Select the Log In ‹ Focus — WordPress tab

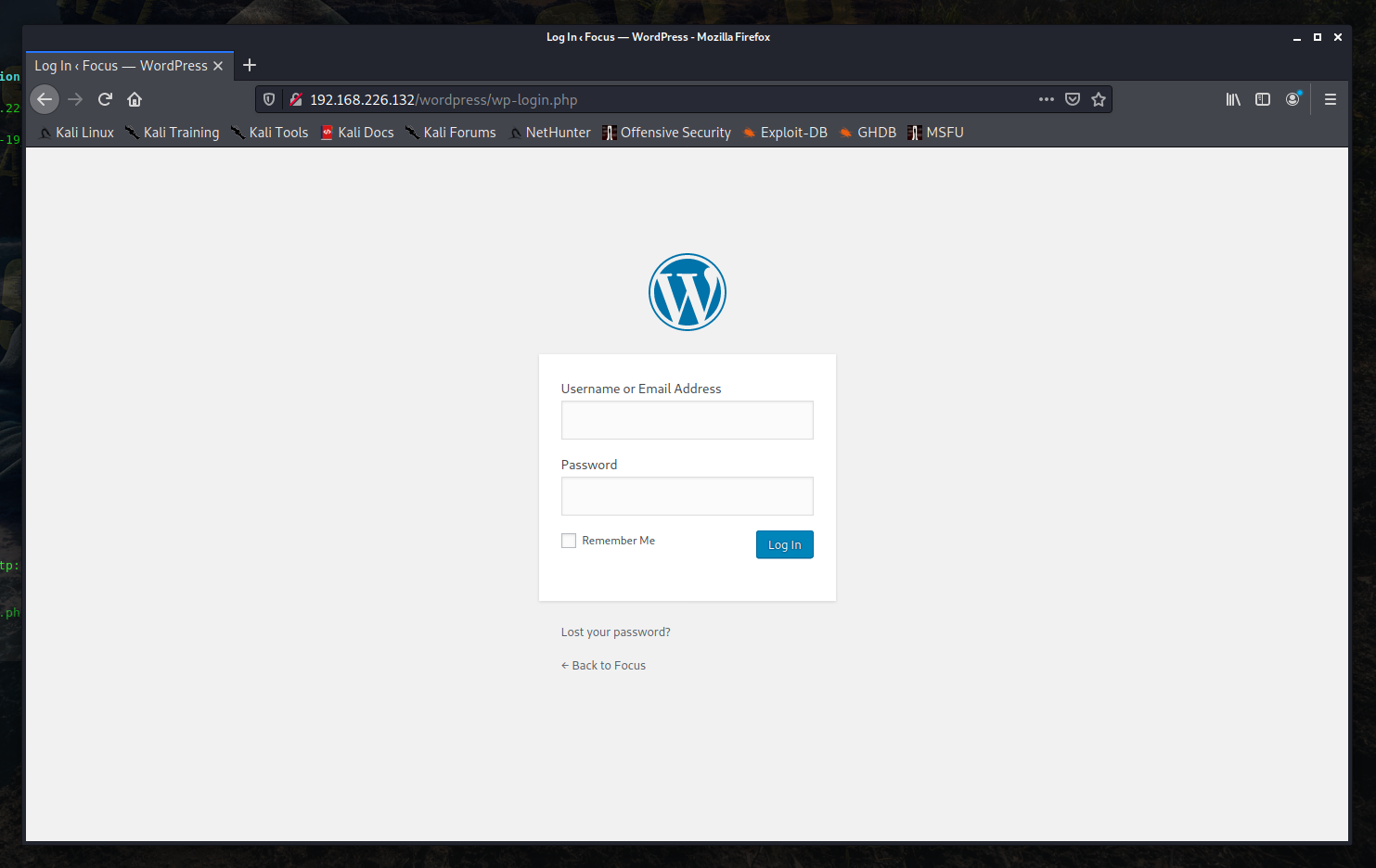pos(130,66)
